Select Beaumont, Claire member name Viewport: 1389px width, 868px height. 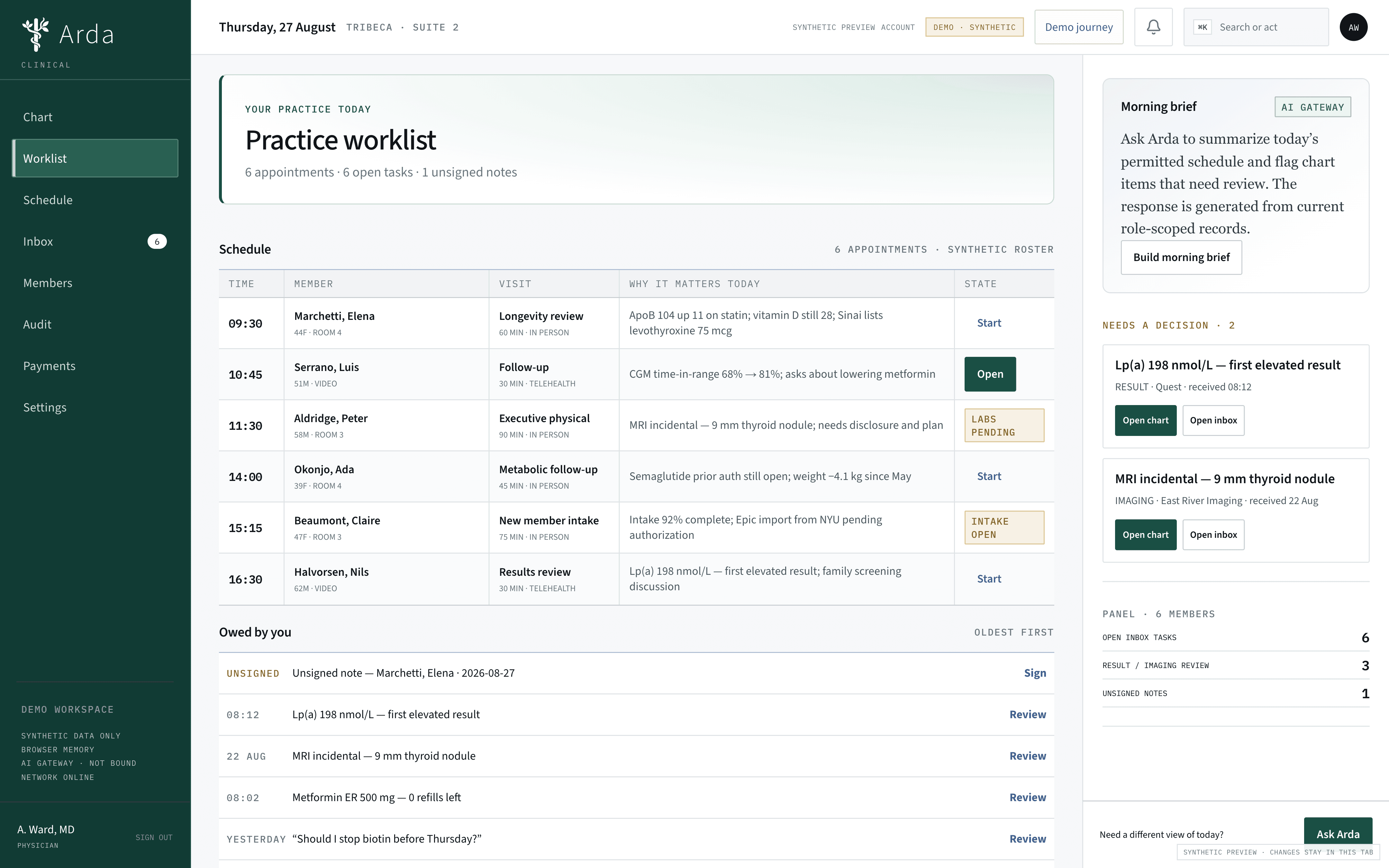[337, 521]
